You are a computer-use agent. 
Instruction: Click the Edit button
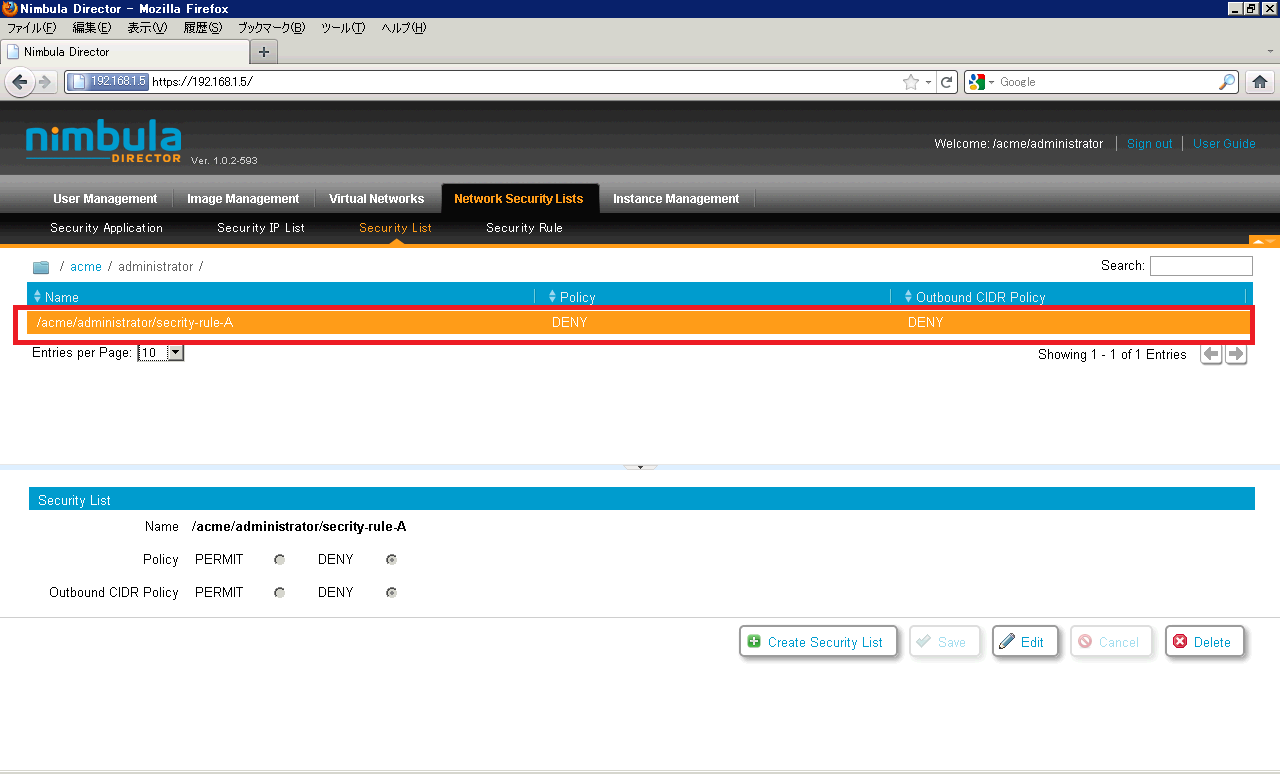click(1025, 642)
